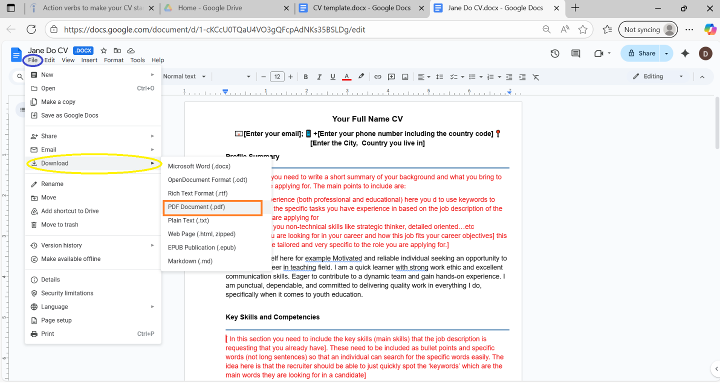Click Move to trash
The width and height of the screenshot is (720, 383).
[x=92, y=225]
